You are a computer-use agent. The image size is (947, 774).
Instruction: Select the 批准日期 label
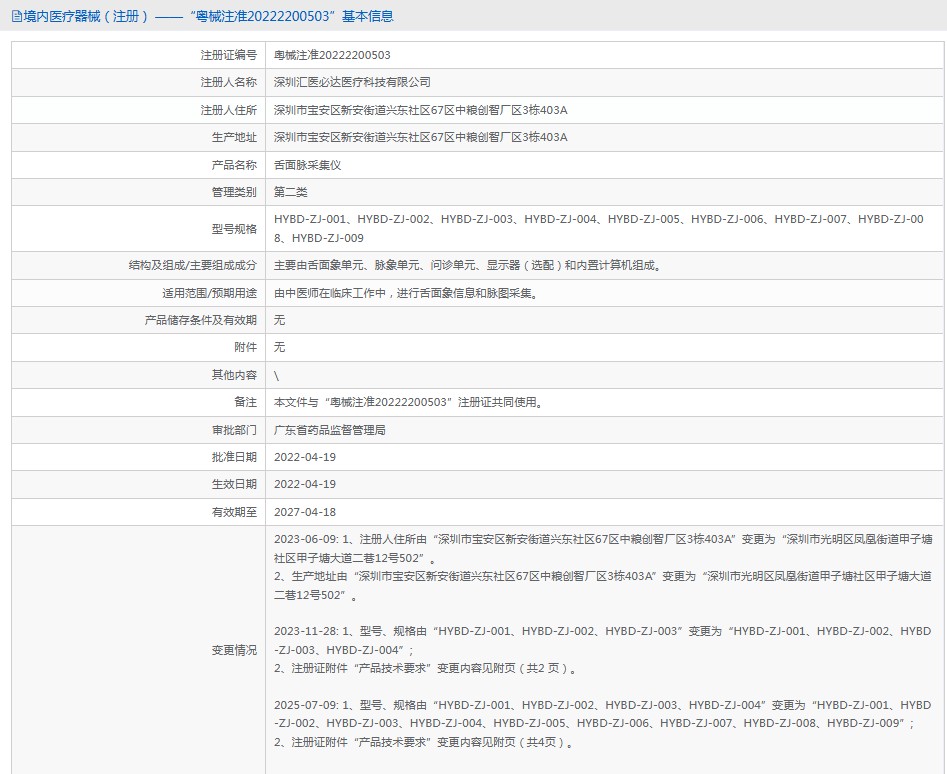234,457
